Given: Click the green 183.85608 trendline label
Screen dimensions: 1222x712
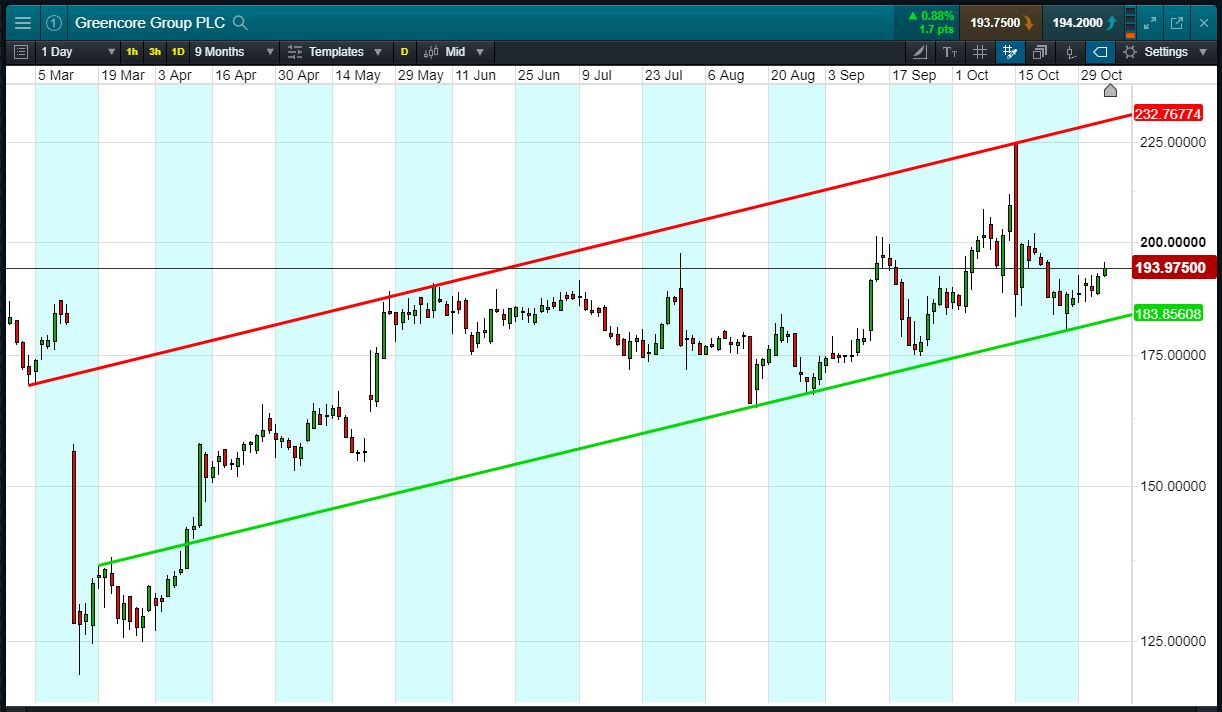Looking at the screenshot, I should pos(1168,314).
